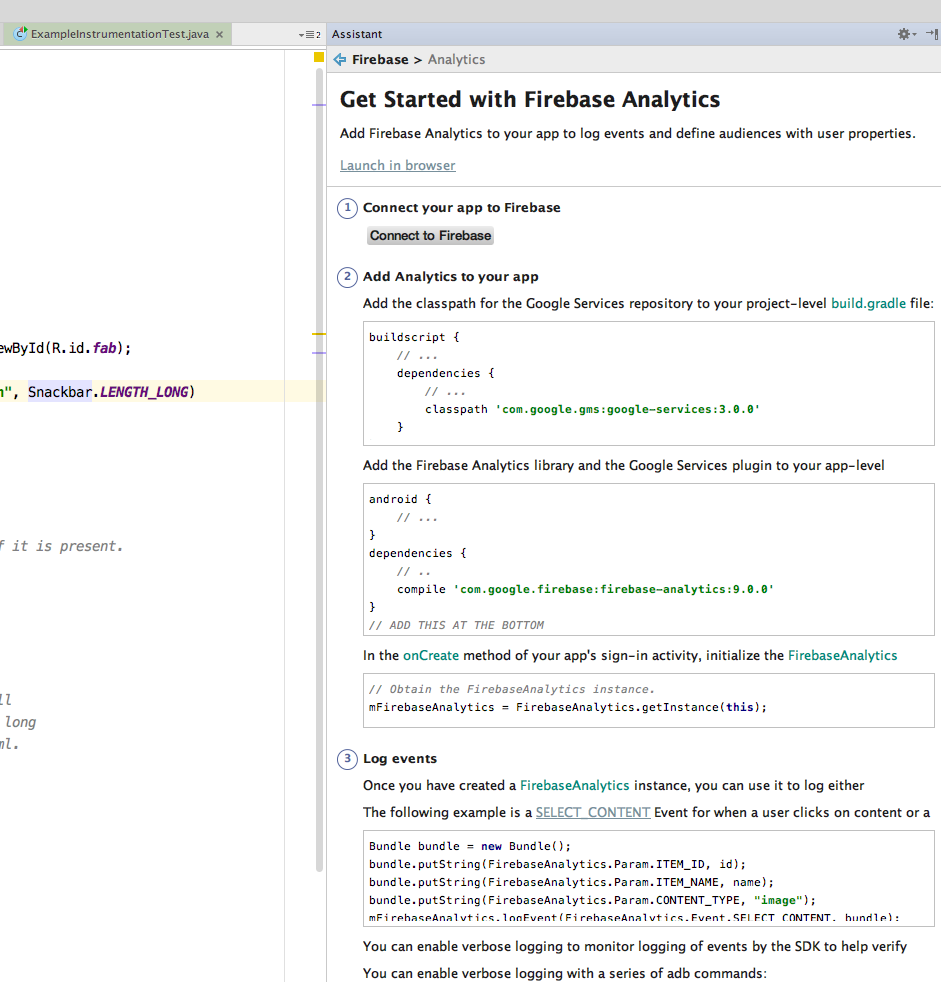Click the back arrow beside Firebase
Image resolution: width=941 pixels, height=982 pixels.
pos(340,60)
